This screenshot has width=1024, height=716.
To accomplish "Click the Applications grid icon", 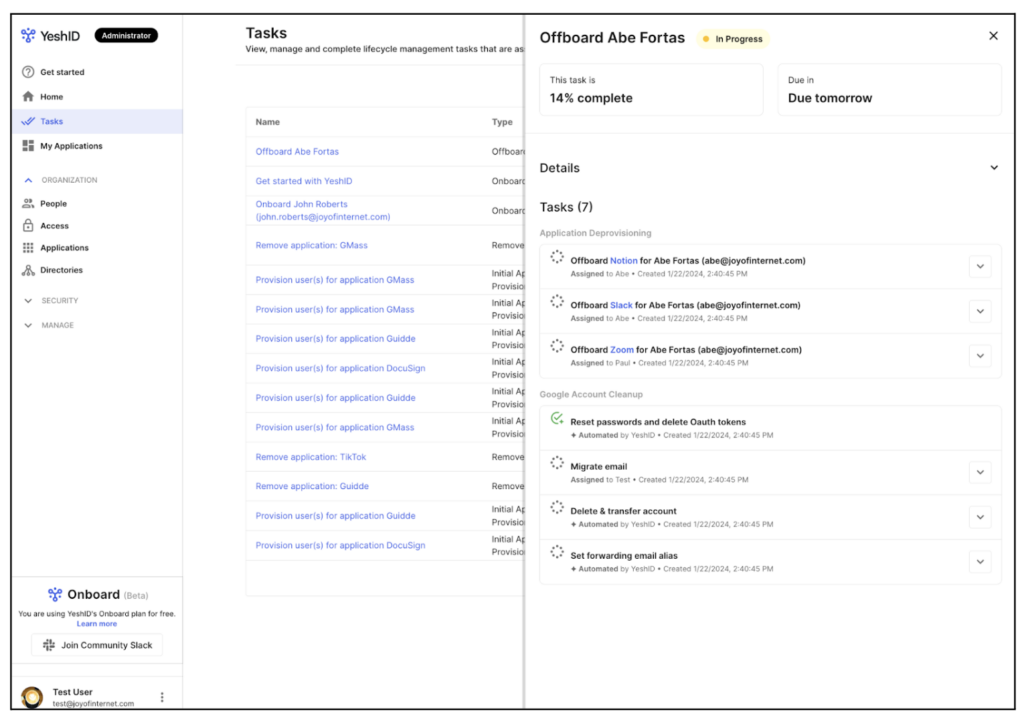I will 28,248.
